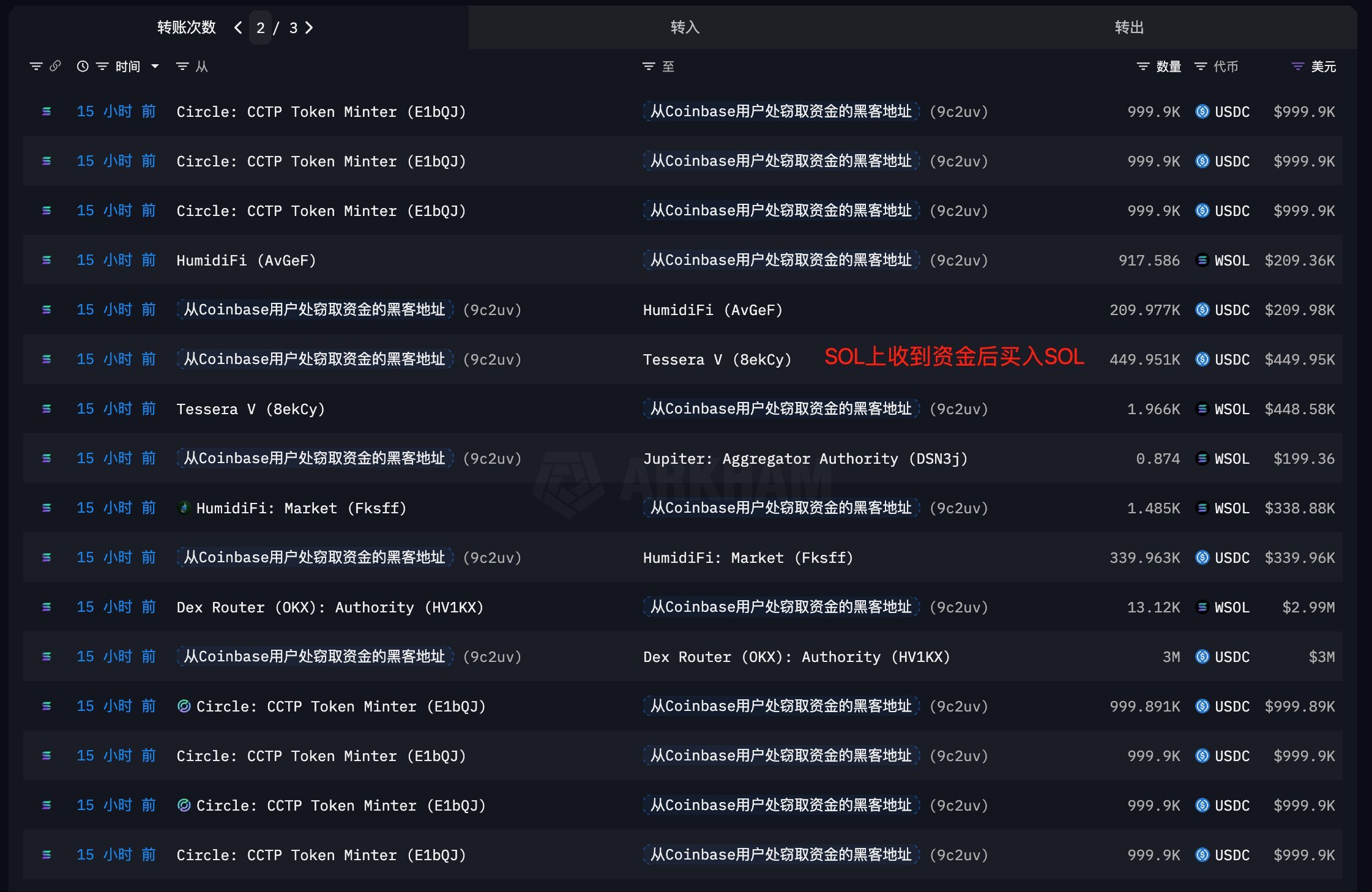Toggle the active 美元 column filter
The width and height of the screenshot is (1372, 892).
point(1297,66)
